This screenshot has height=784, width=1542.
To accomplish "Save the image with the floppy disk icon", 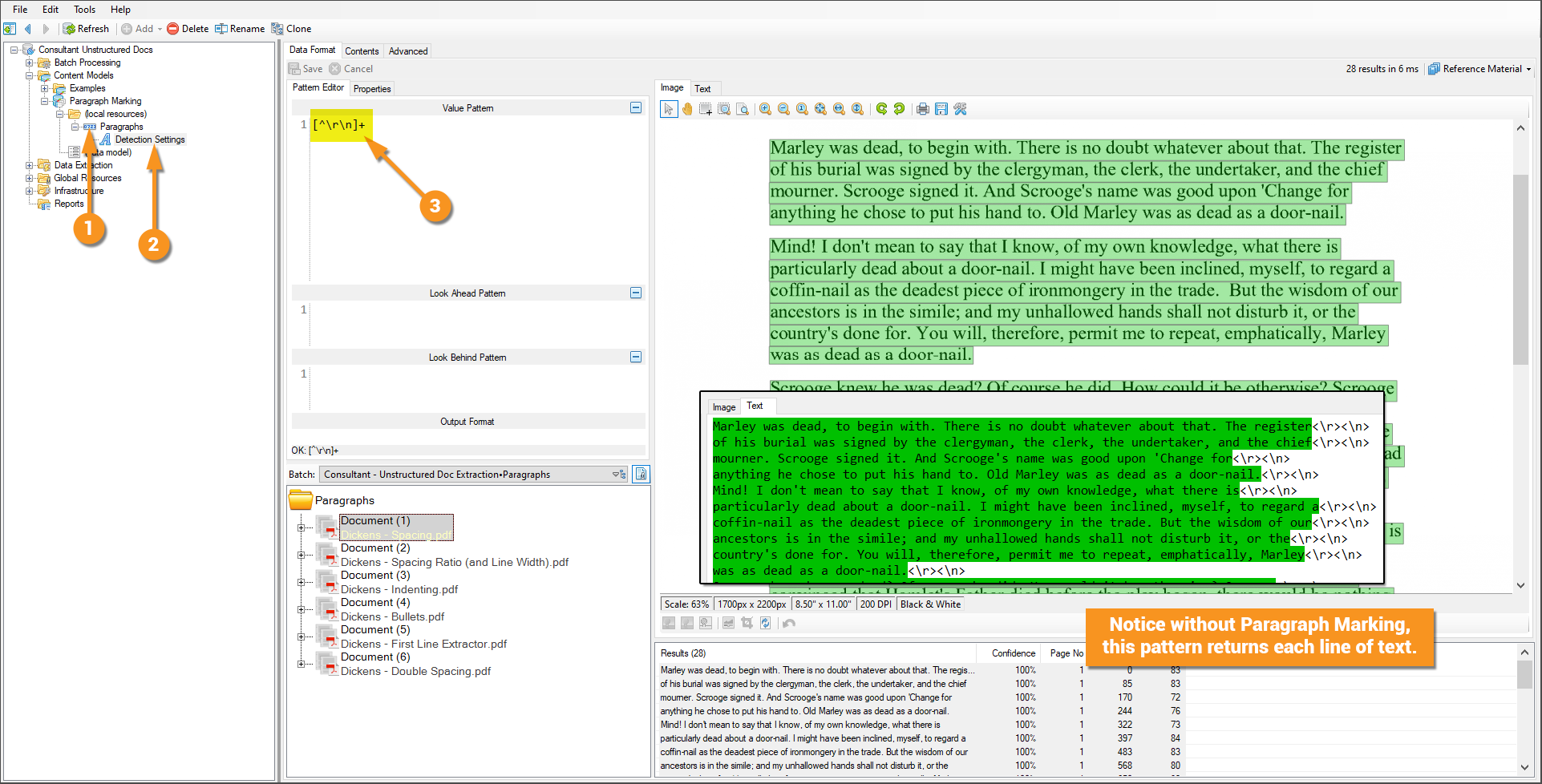I will 941,109.
